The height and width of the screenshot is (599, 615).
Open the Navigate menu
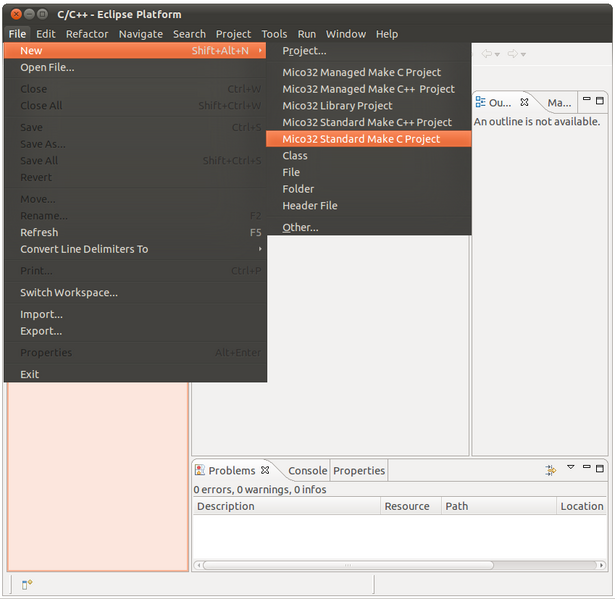tap(140, 34)
